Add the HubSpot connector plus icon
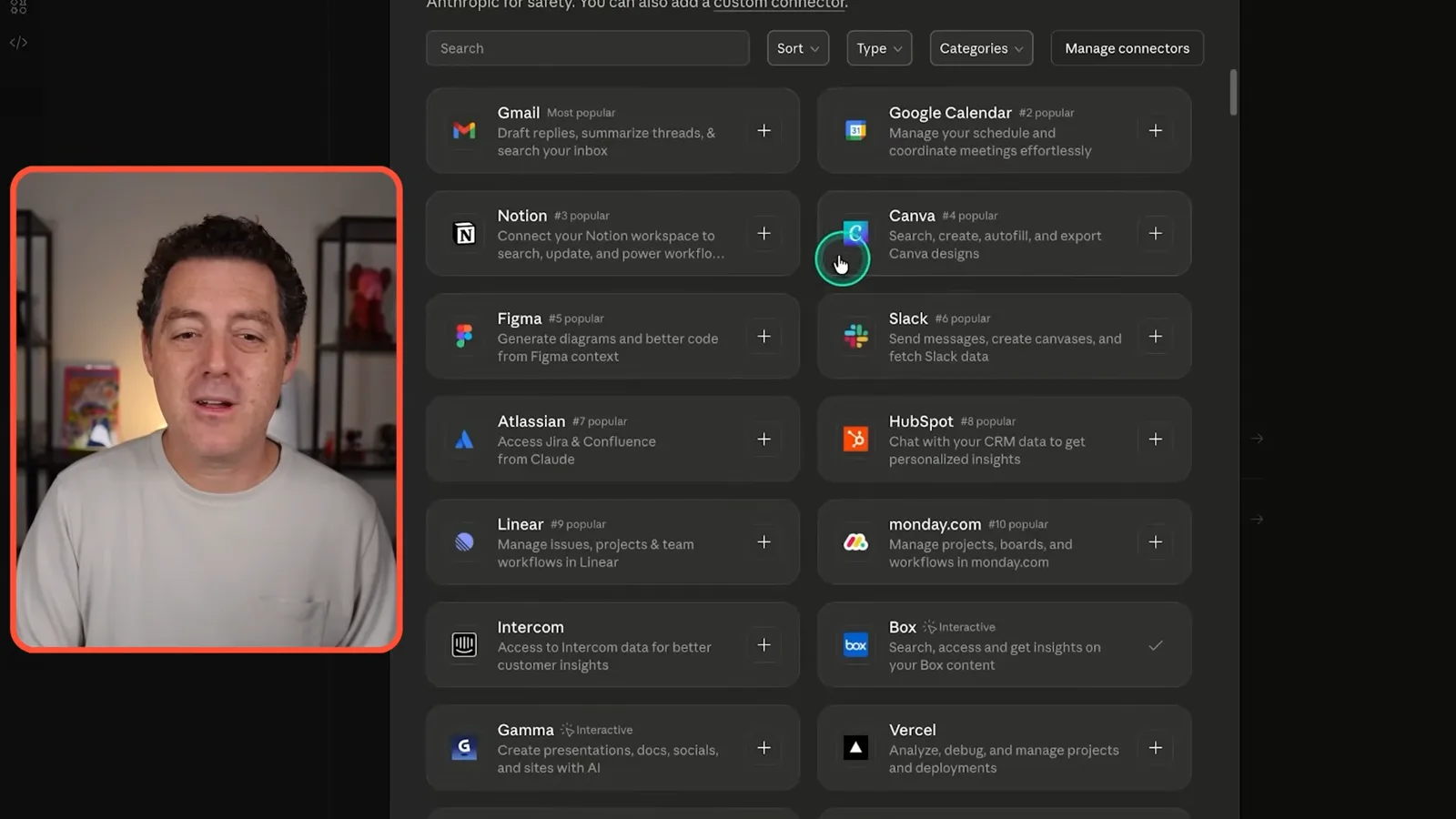This screenshot has height=819, width=1456. coord(1155,440)
